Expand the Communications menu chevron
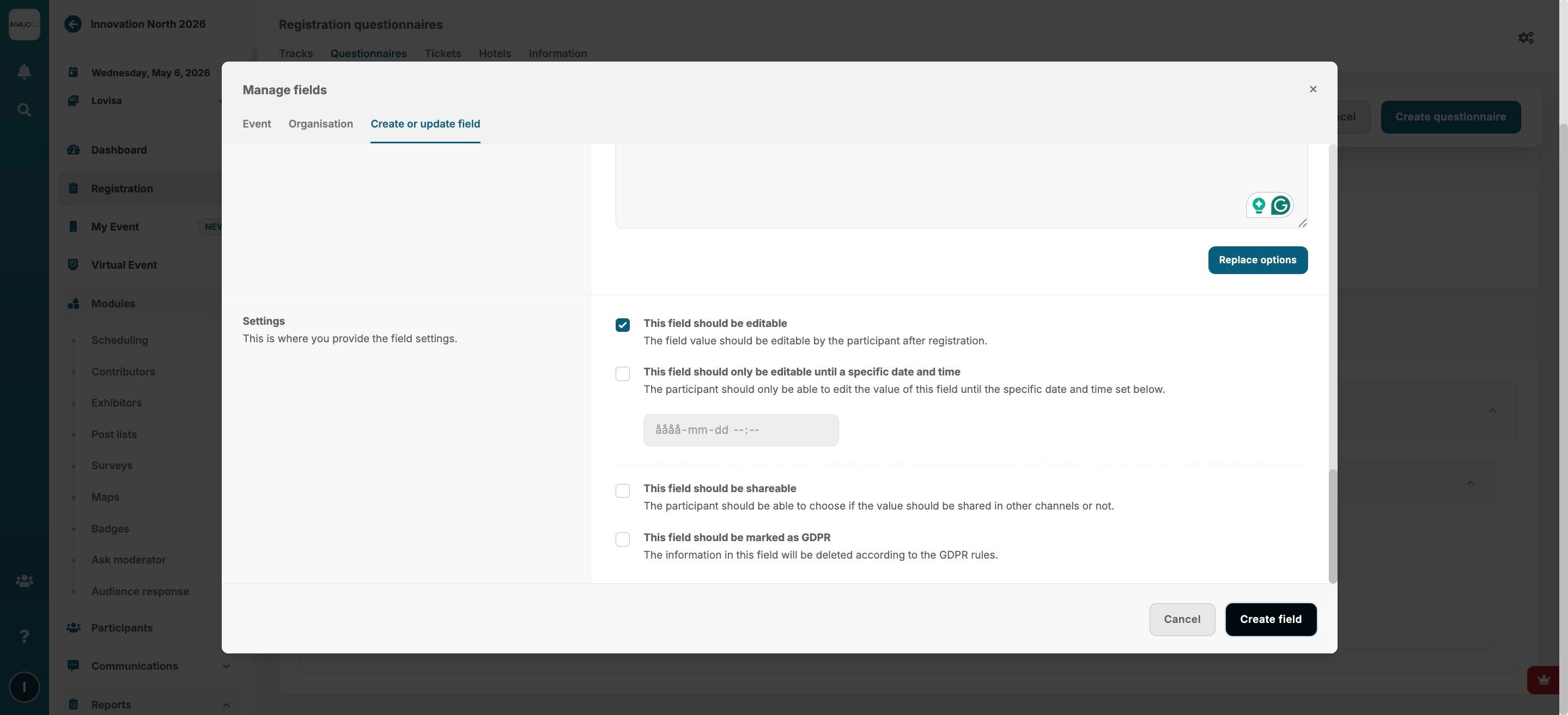Image resolution: width=1568 pixels, height=715 pixels. 226,666
